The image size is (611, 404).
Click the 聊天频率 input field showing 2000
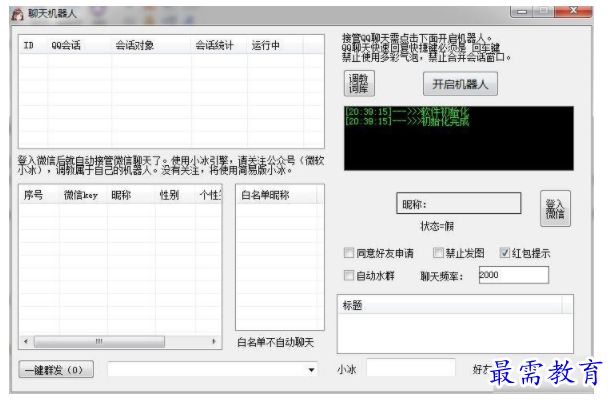514,275
